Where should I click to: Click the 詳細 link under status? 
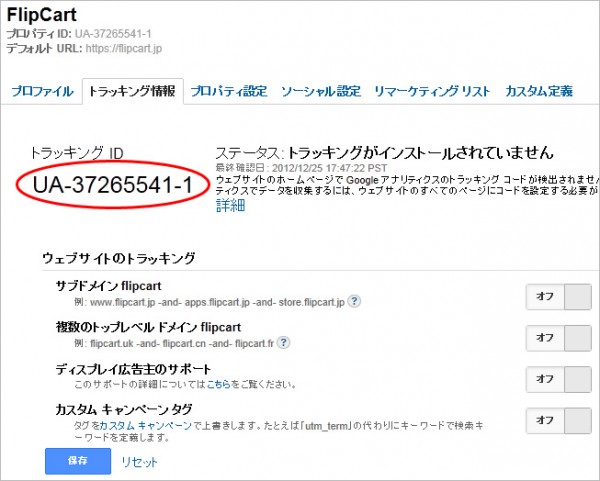pos(230,205)
